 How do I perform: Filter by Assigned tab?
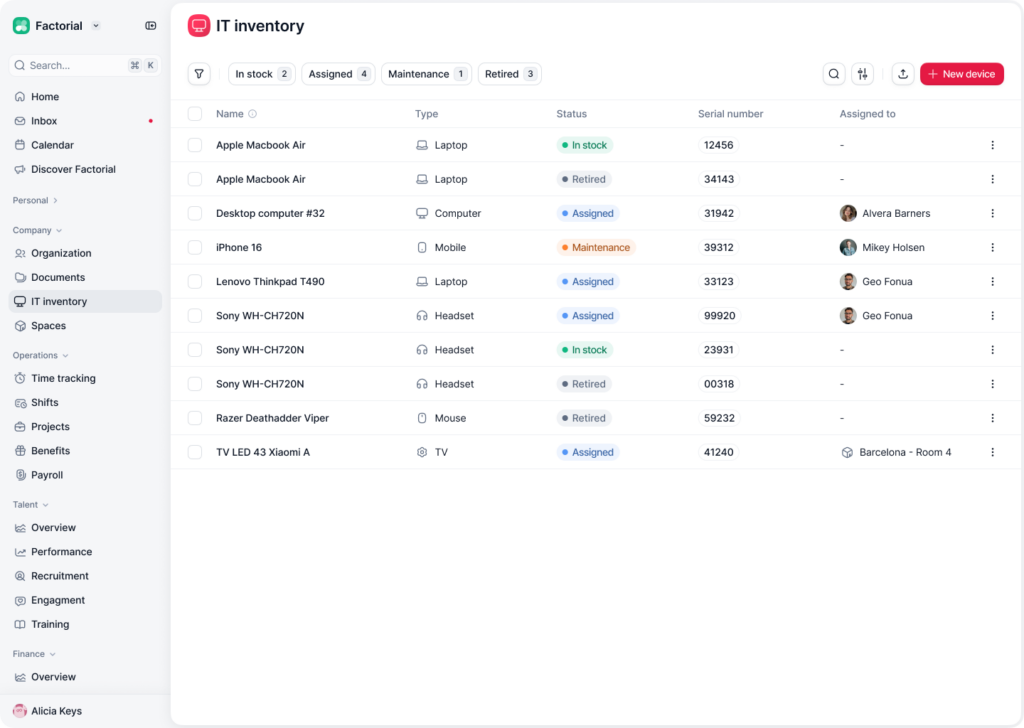coord(338,74)
